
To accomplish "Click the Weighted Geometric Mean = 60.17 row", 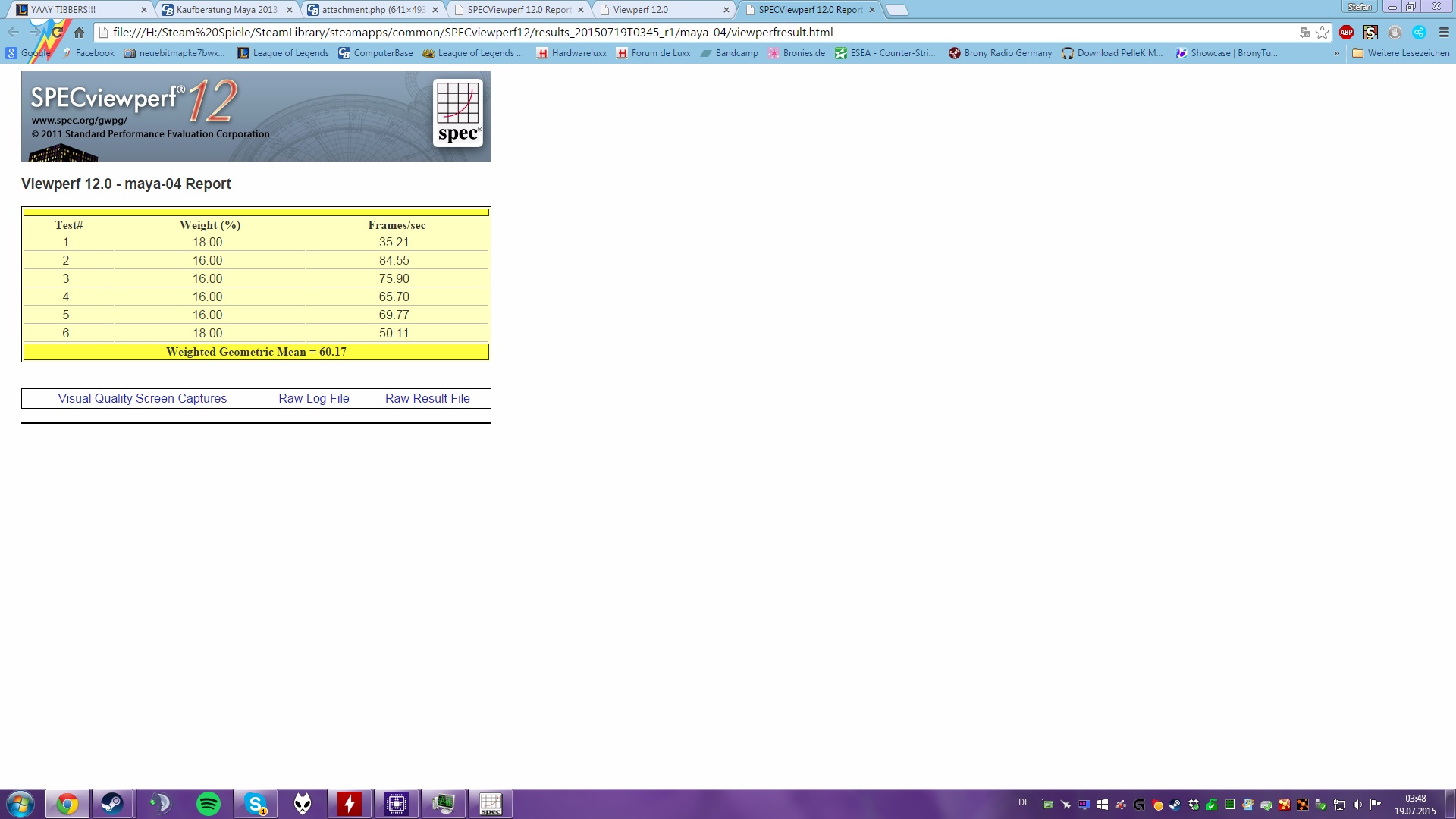I will [256, 352].
